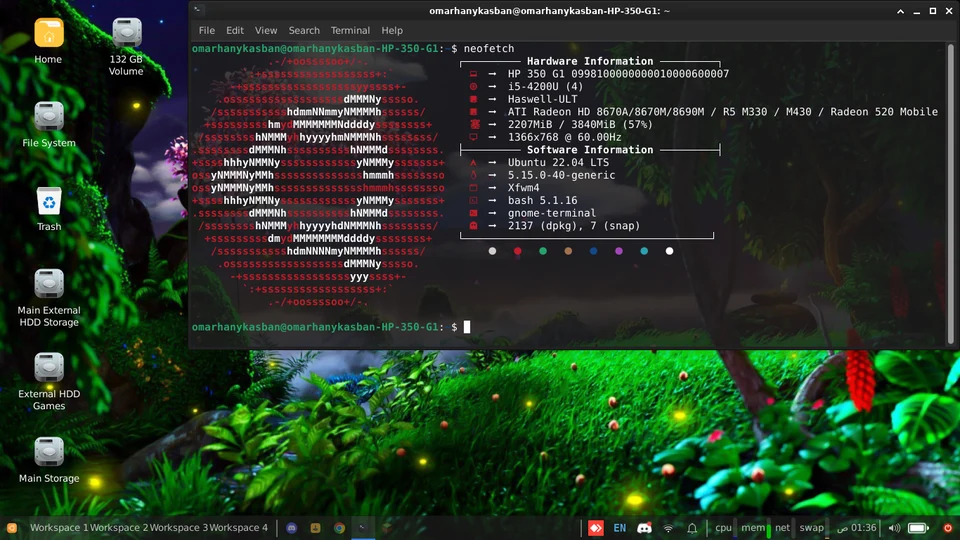
Task: Click the battery indicator icon
Action: click(x=918, y=528)
